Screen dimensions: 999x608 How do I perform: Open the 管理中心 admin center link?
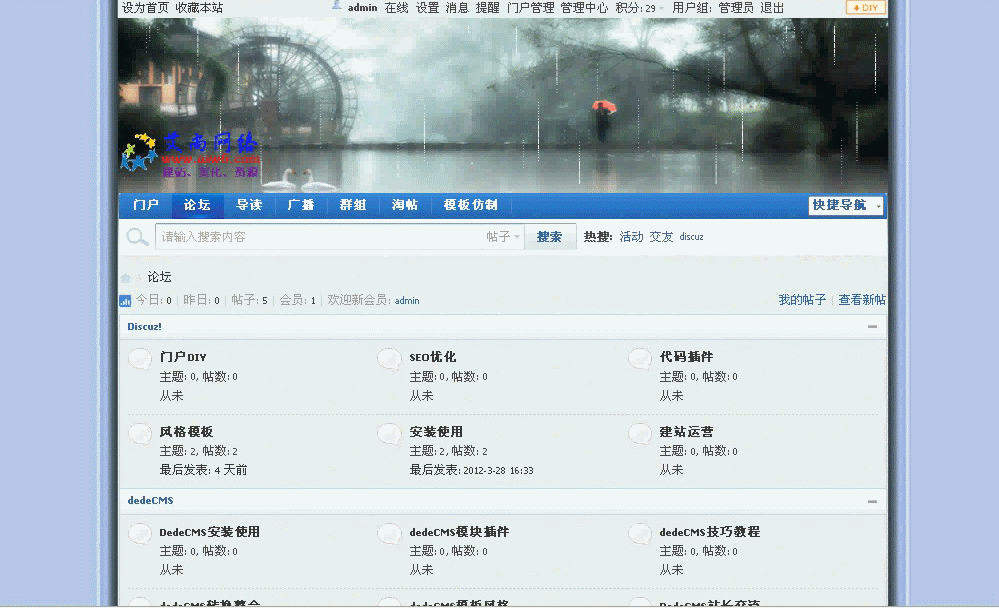tap(584, 8)
